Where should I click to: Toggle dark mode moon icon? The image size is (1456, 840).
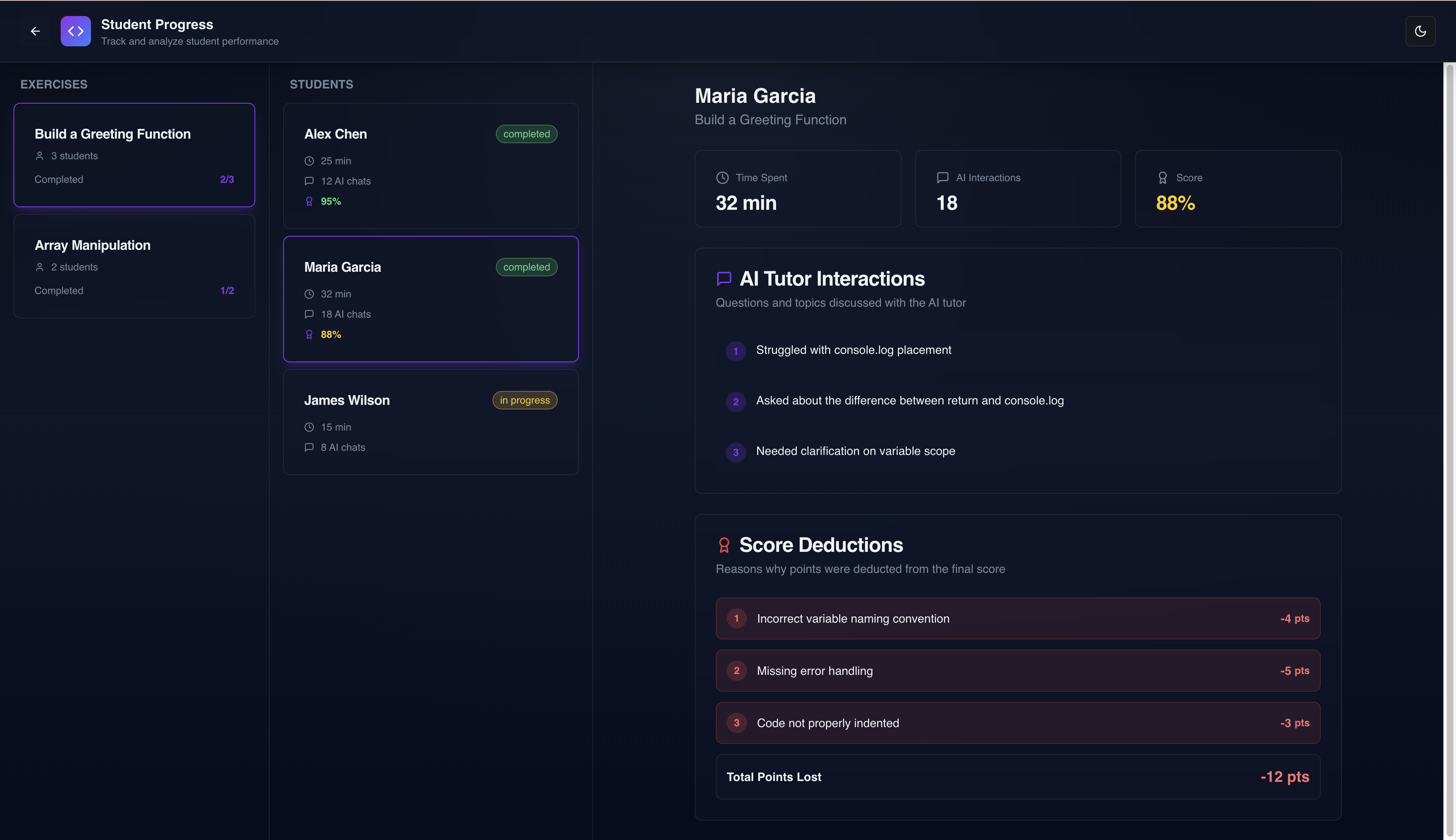pyautogui.click(x=1420, y=31)
